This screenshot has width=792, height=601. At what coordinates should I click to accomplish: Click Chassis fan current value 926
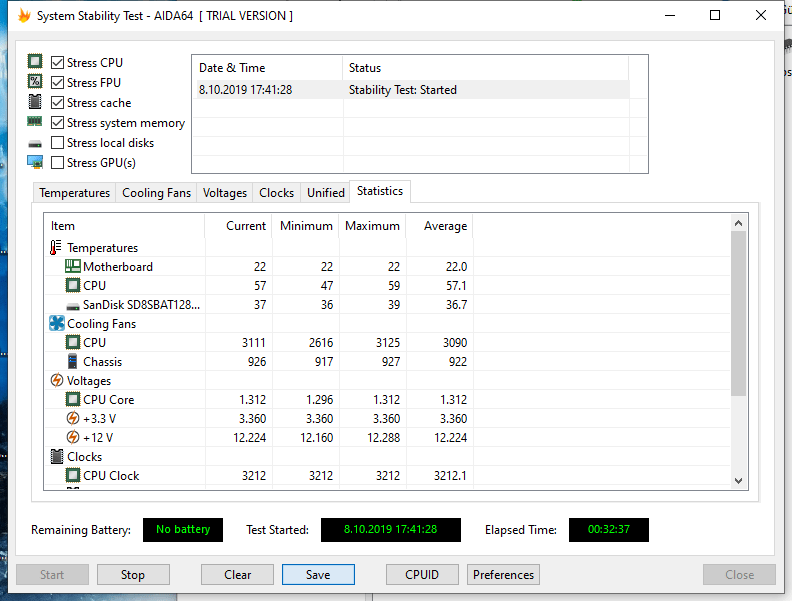[x=257, y=362]
